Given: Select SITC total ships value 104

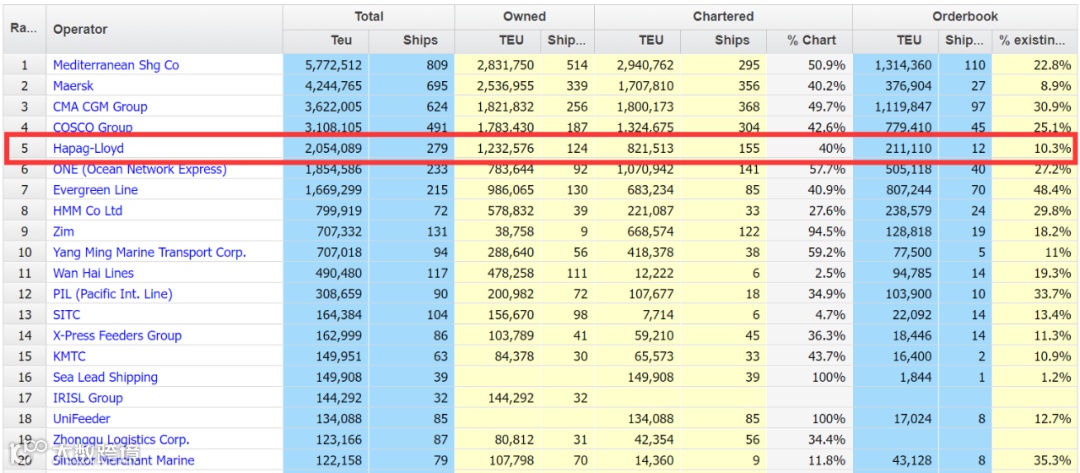Looking at the screenshot, I should (437, 315).
